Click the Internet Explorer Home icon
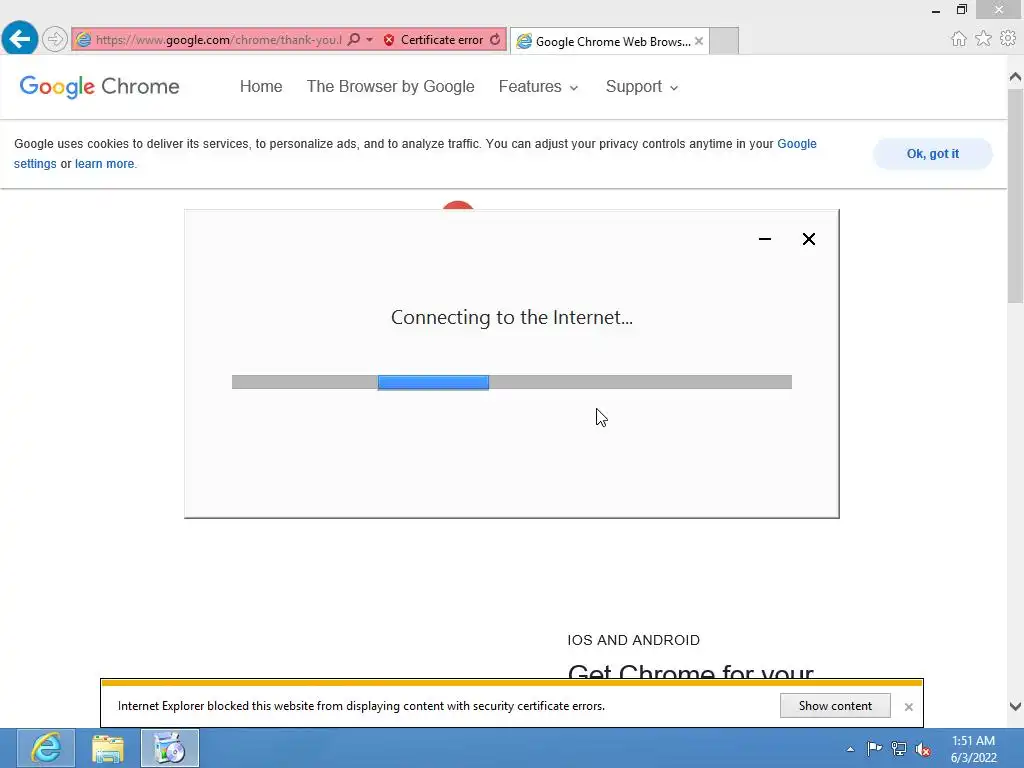 (958, 39)
